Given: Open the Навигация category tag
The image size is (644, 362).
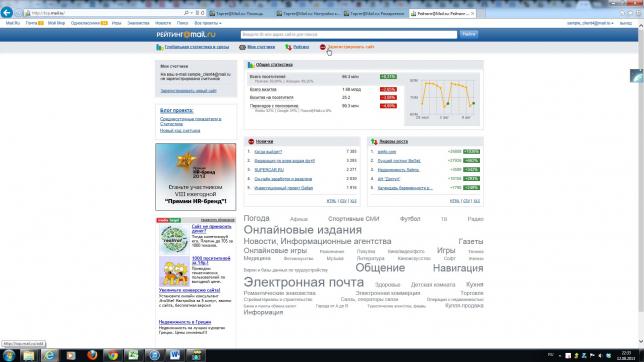Looking at the screenshot, I should (x=458, y=268).
